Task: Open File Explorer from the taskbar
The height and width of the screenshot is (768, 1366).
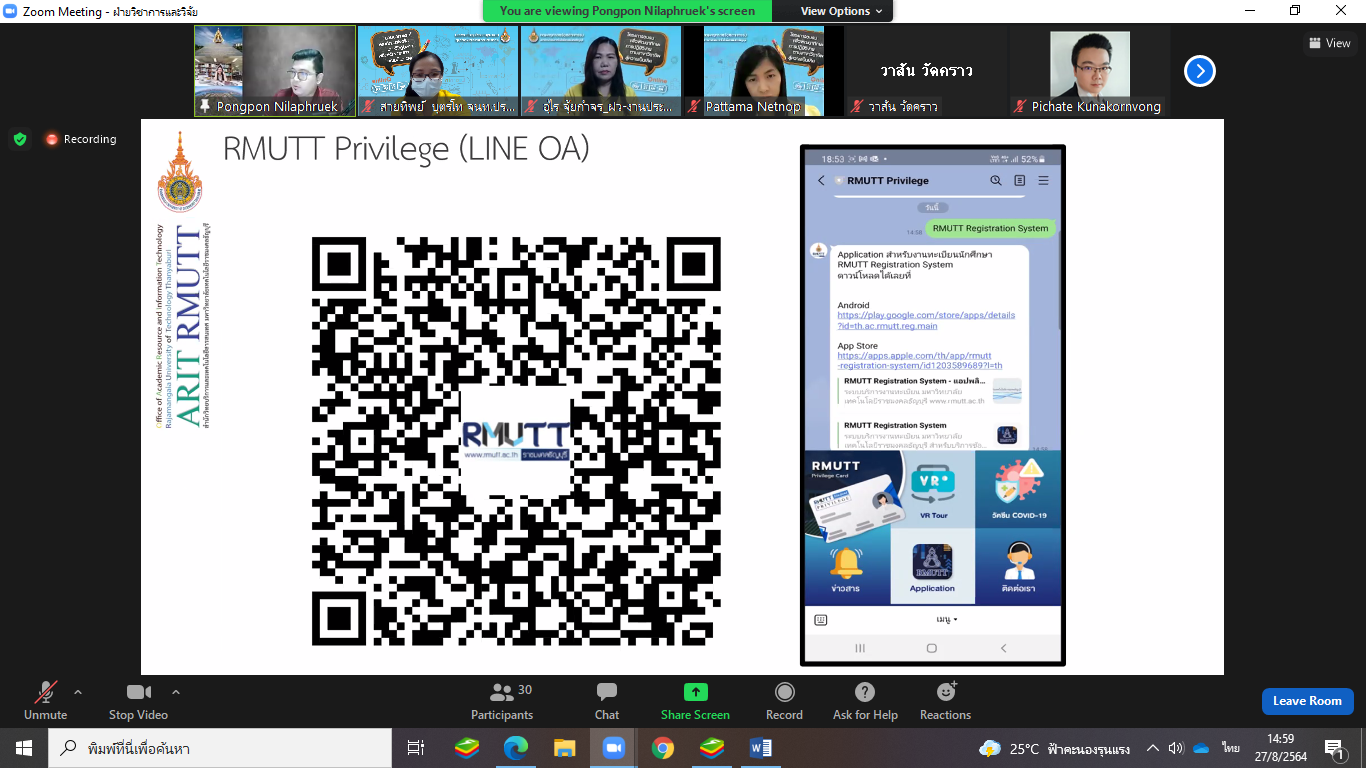Action: 565,748
